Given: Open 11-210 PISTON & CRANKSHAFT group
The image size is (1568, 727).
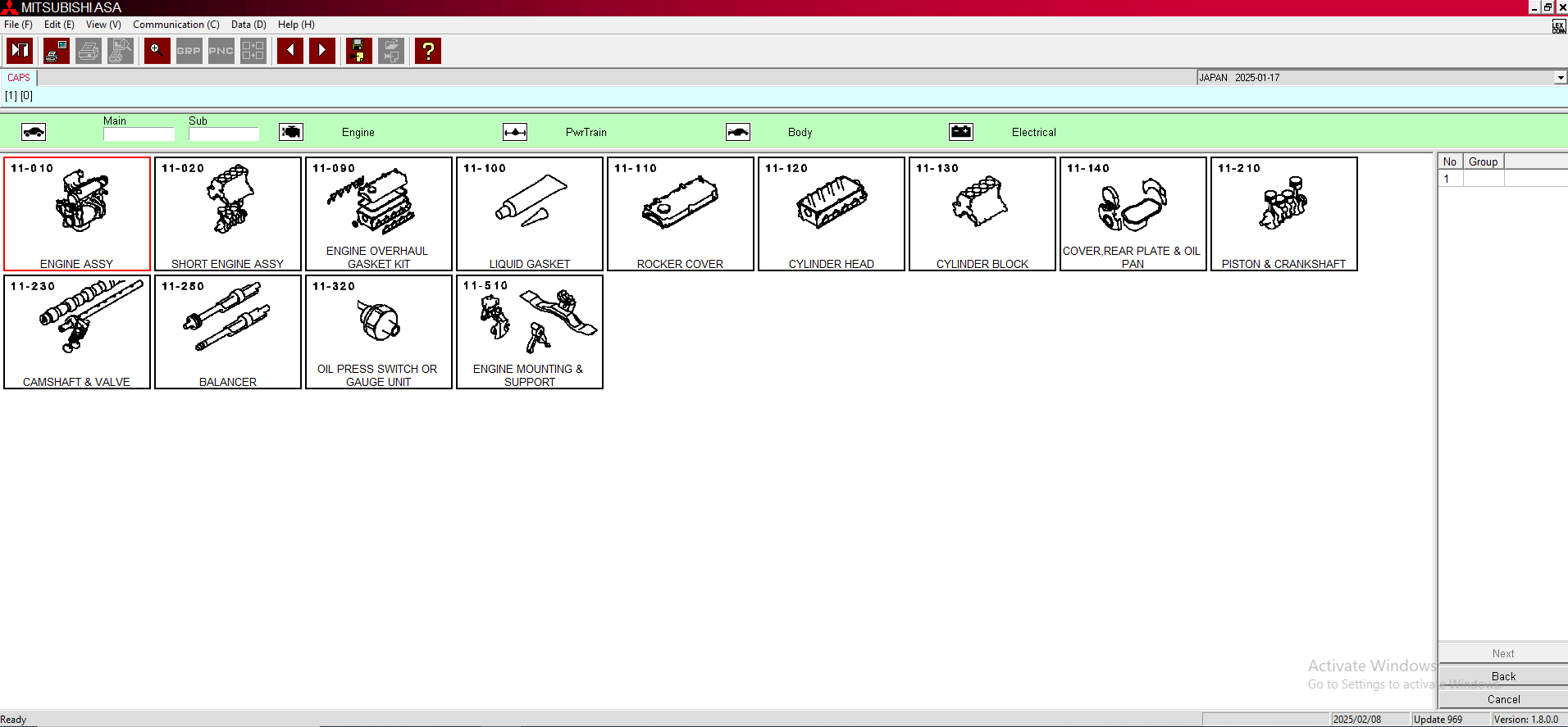Looking at the screenshot, I should point(1284,214).
